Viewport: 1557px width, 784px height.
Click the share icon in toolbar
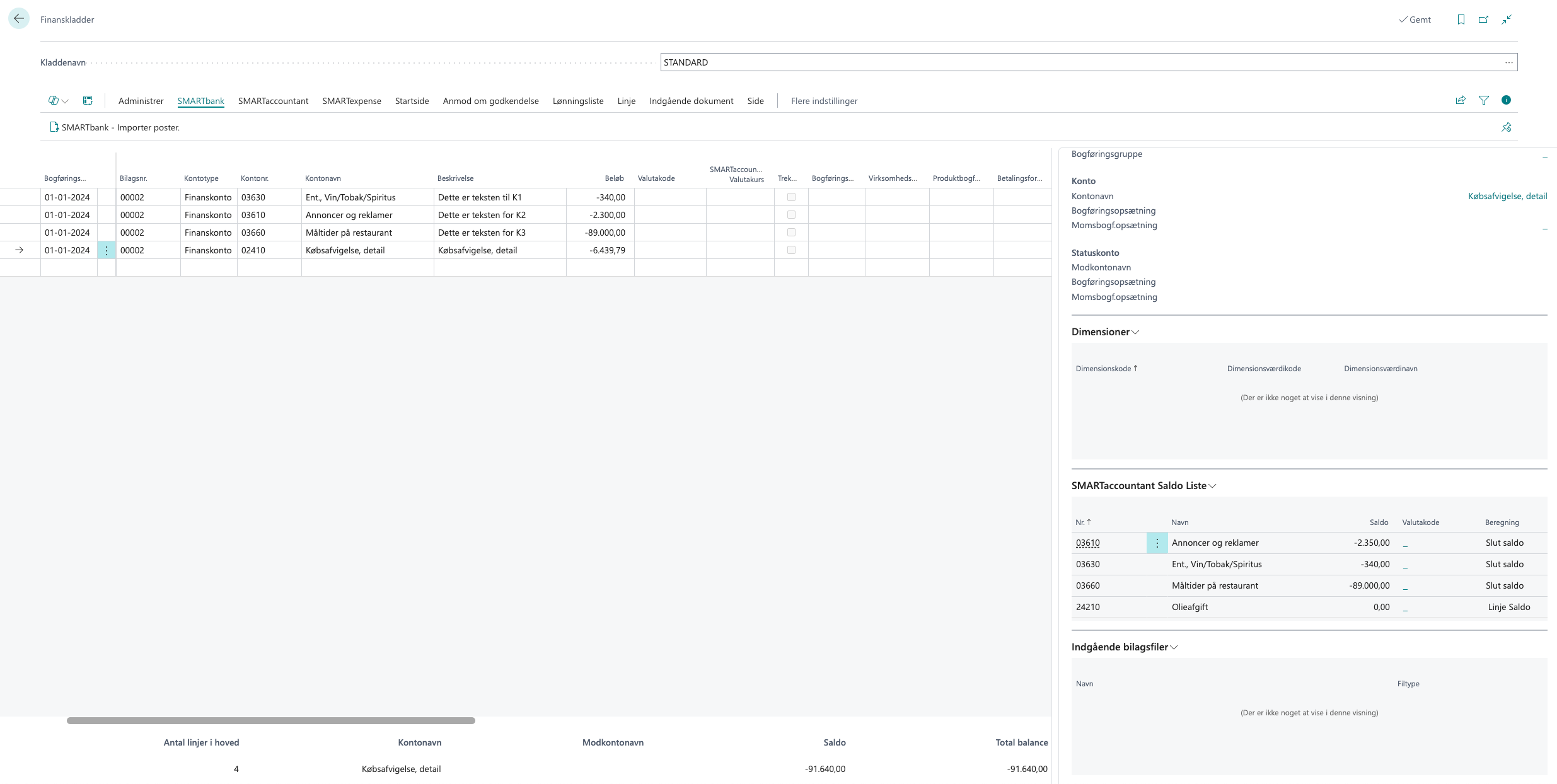[1461, 100]
